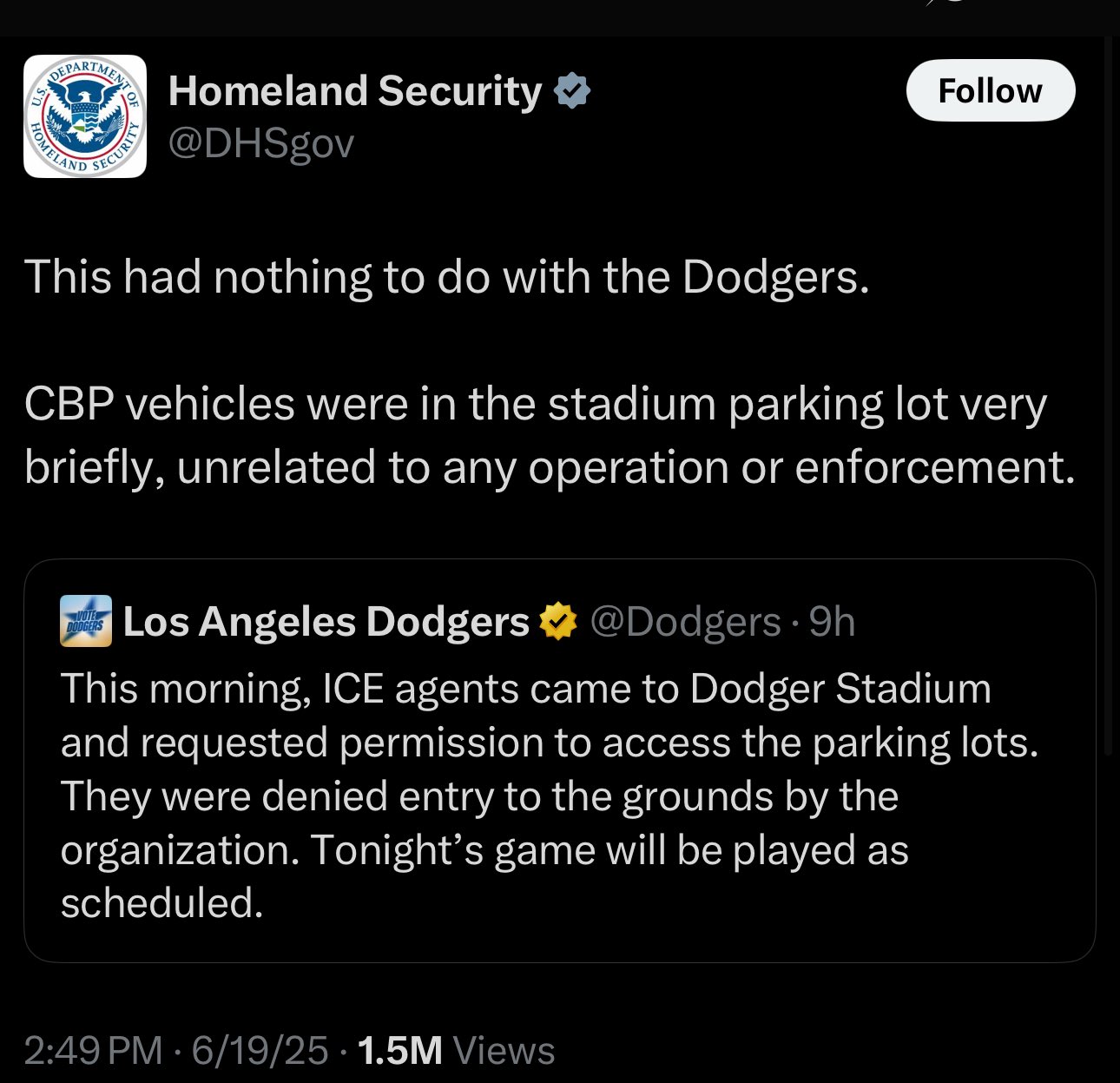Open the Homeland Security profile avatar
This screenshot has width=1120, height=1083.
(x=85, y=116)
